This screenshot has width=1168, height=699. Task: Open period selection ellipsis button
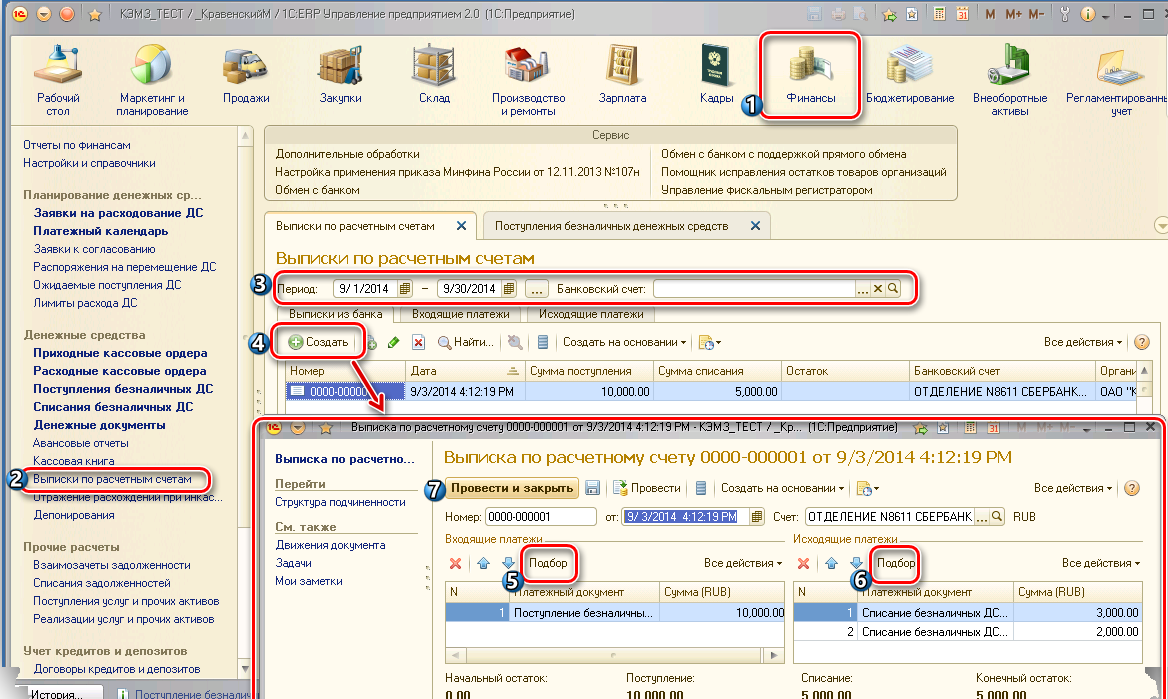click(x=536, y=288)
